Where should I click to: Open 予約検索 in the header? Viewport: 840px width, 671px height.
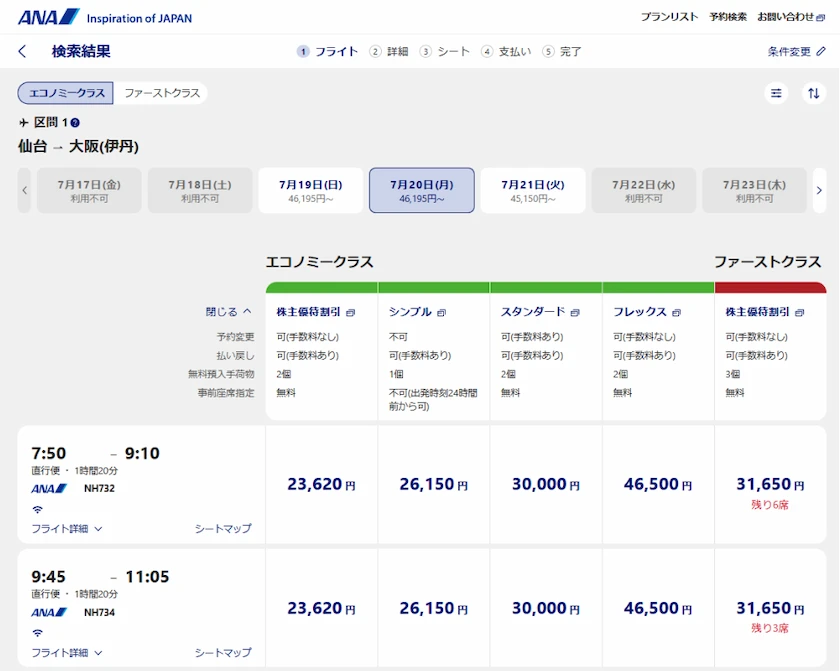(x=728, y=17)
